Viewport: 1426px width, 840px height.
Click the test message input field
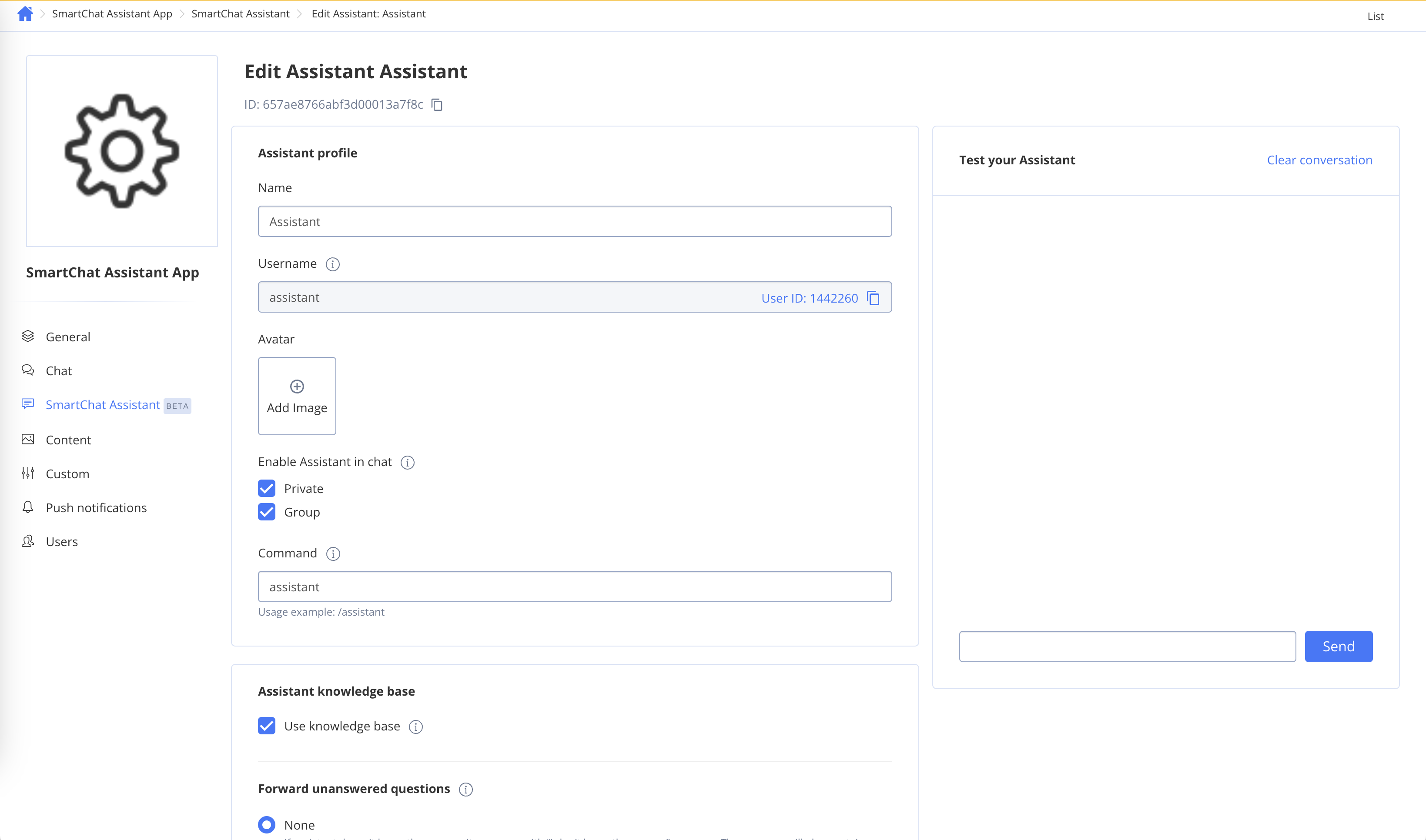pos(1127,647)
